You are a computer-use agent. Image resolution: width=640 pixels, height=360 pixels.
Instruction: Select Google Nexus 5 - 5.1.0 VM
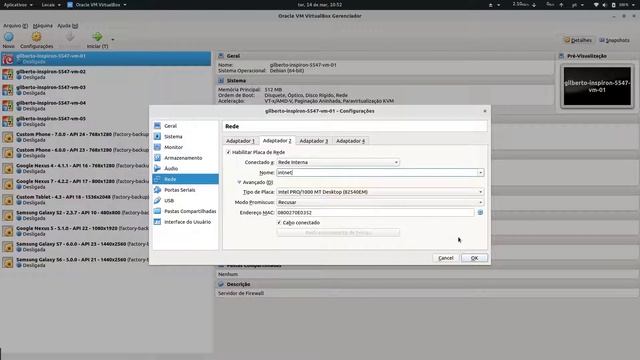75,231
